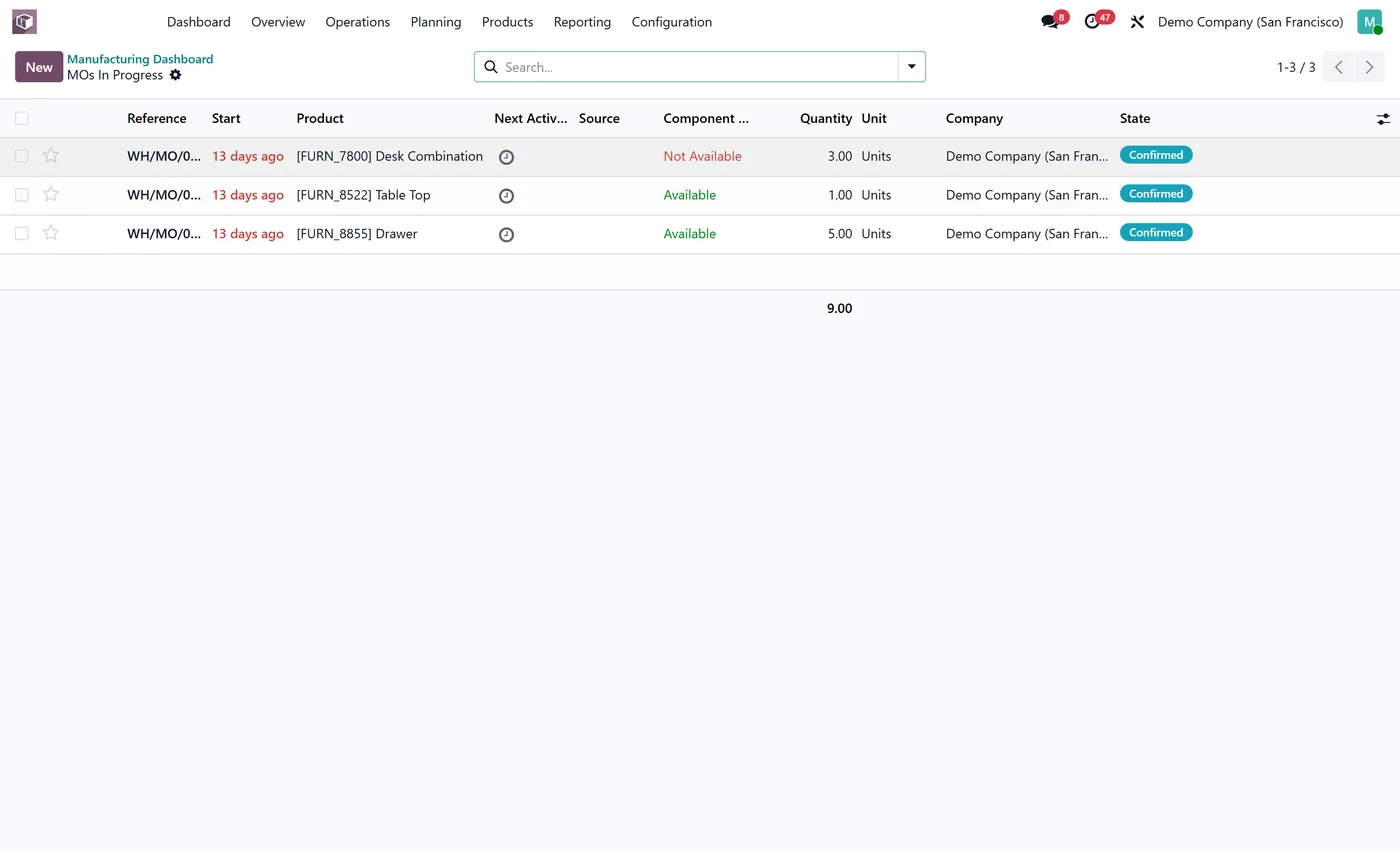The width and height of the screenshot is (1400, 851).
Task: Star the Table Top manufacturing order
Action: click(x=51, y=195)
